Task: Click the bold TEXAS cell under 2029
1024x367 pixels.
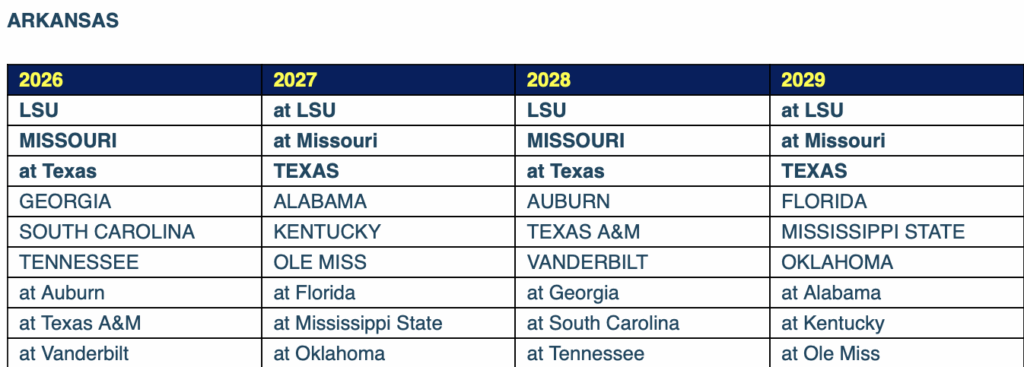Action: click(x=897, y=171)
